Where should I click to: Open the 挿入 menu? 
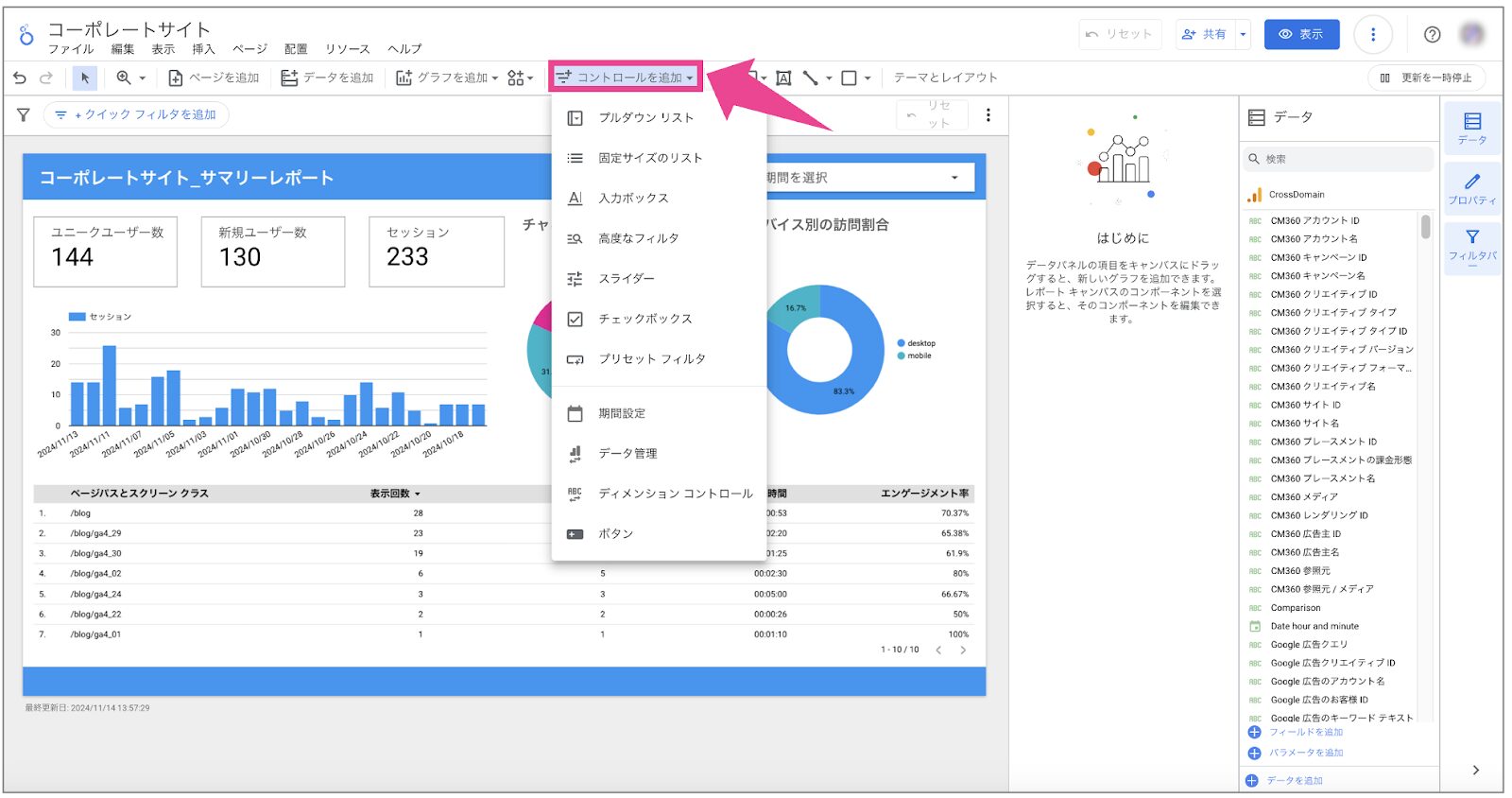[203, 49]
